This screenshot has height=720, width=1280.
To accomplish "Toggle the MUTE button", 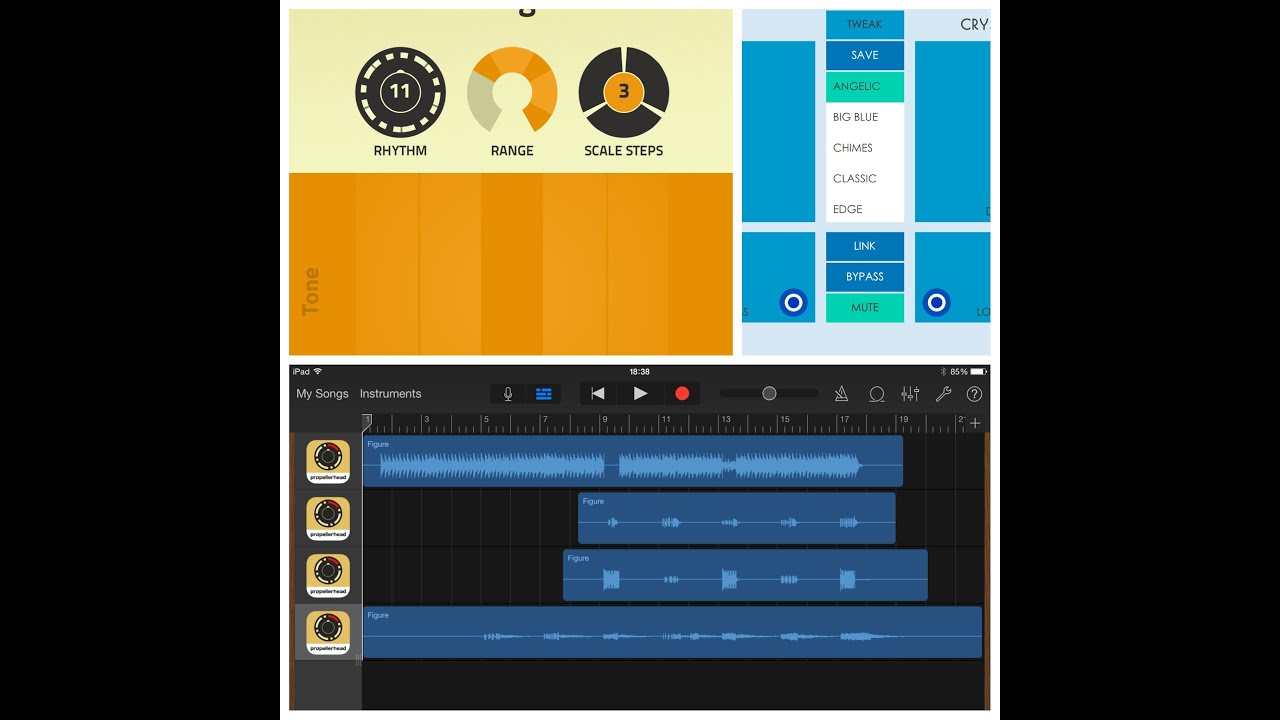I will point(865,308).
